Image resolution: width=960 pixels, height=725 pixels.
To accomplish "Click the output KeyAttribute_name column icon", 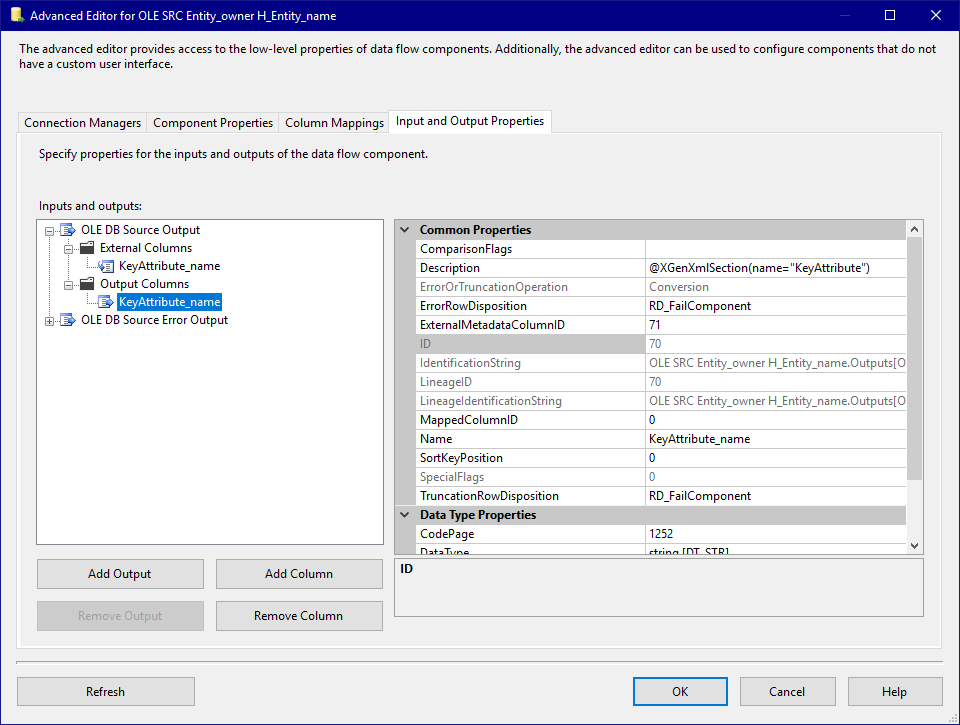I will tap(106, 302).
